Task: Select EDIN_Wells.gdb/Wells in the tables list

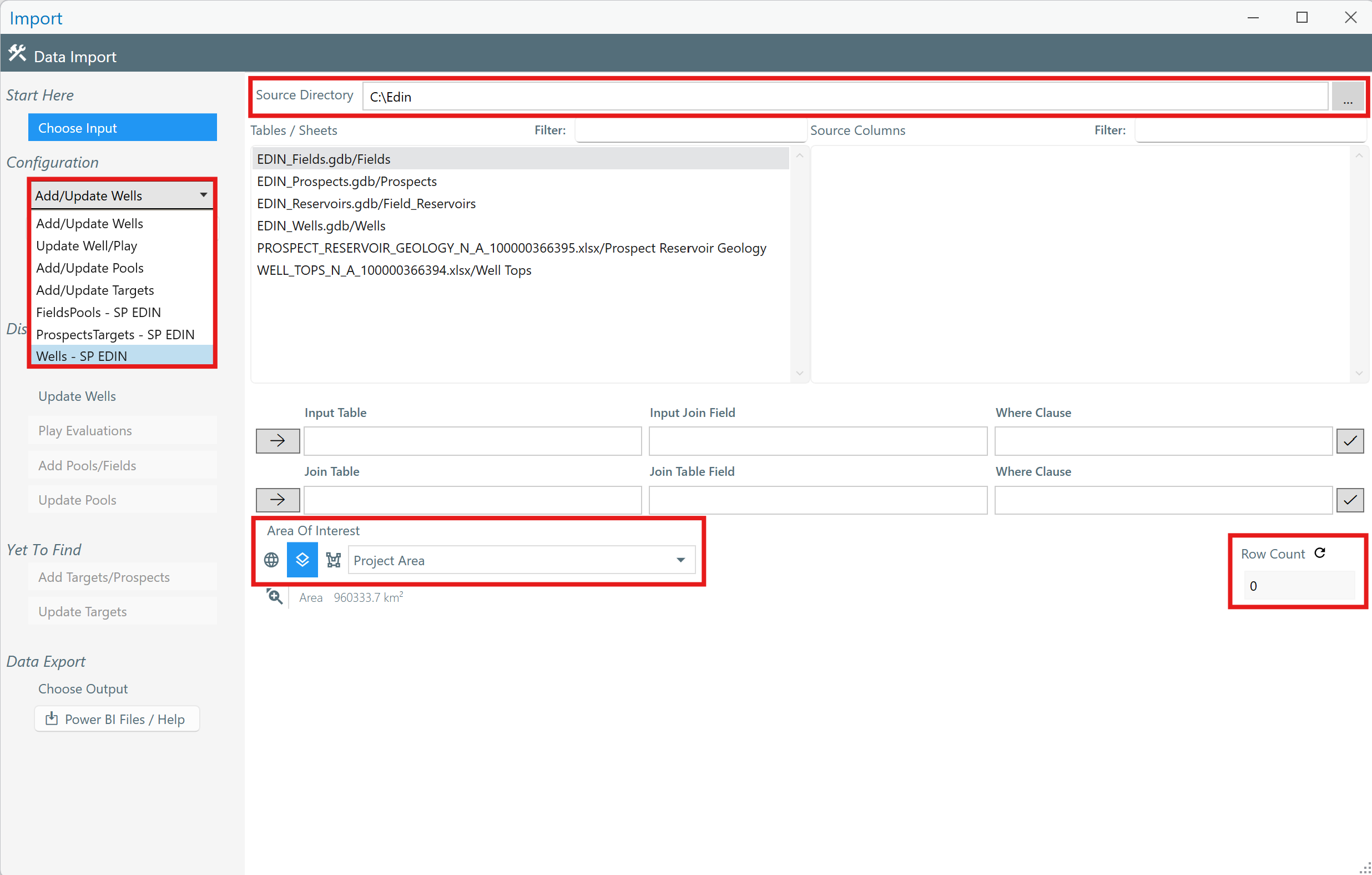Action: click(x=321, y=226)
